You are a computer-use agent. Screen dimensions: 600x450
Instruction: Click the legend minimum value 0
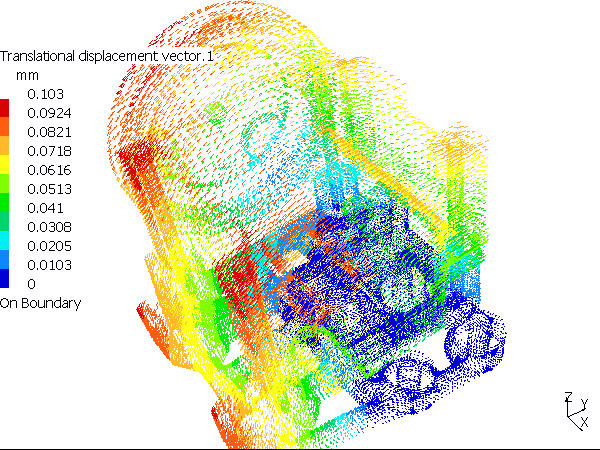click(x=31, y=284)
